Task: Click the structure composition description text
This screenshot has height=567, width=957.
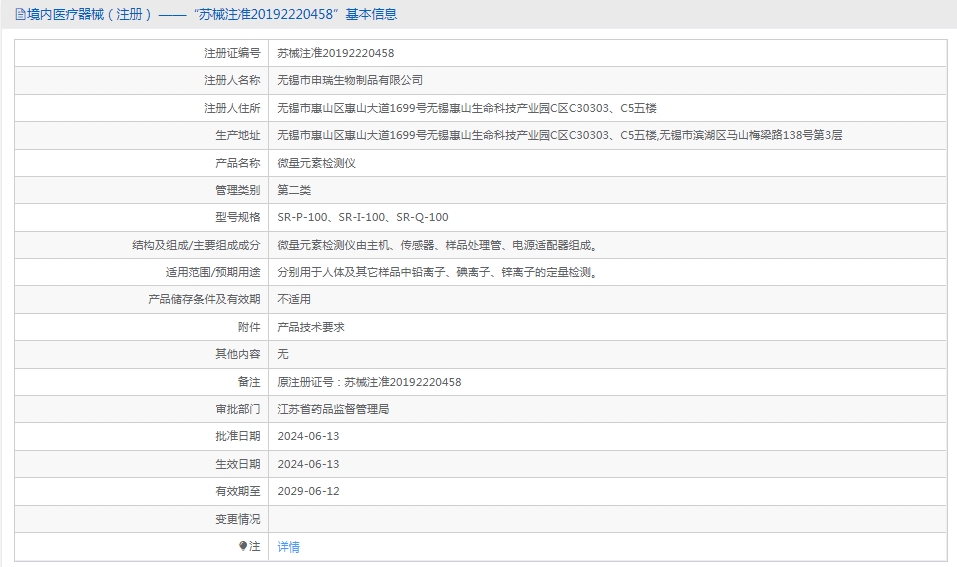Action: (x=438, y=245)
